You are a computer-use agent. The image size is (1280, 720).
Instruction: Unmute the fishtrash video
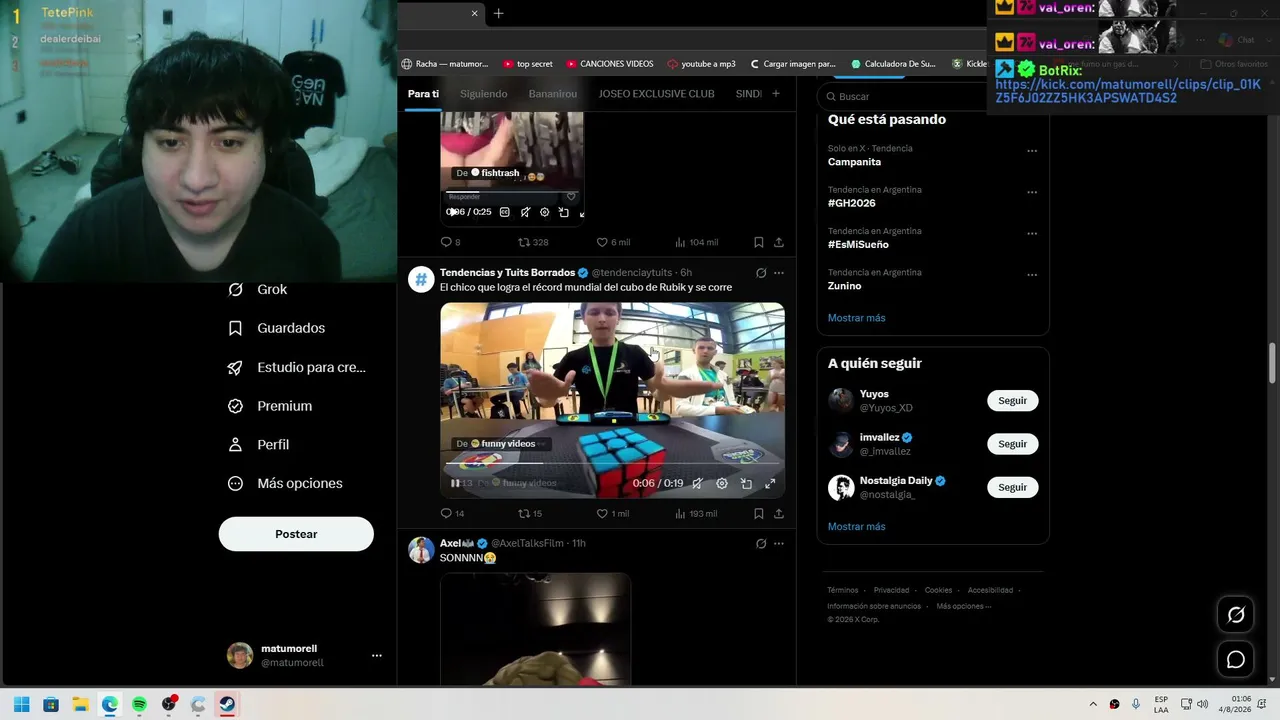[x=525, y=212]
